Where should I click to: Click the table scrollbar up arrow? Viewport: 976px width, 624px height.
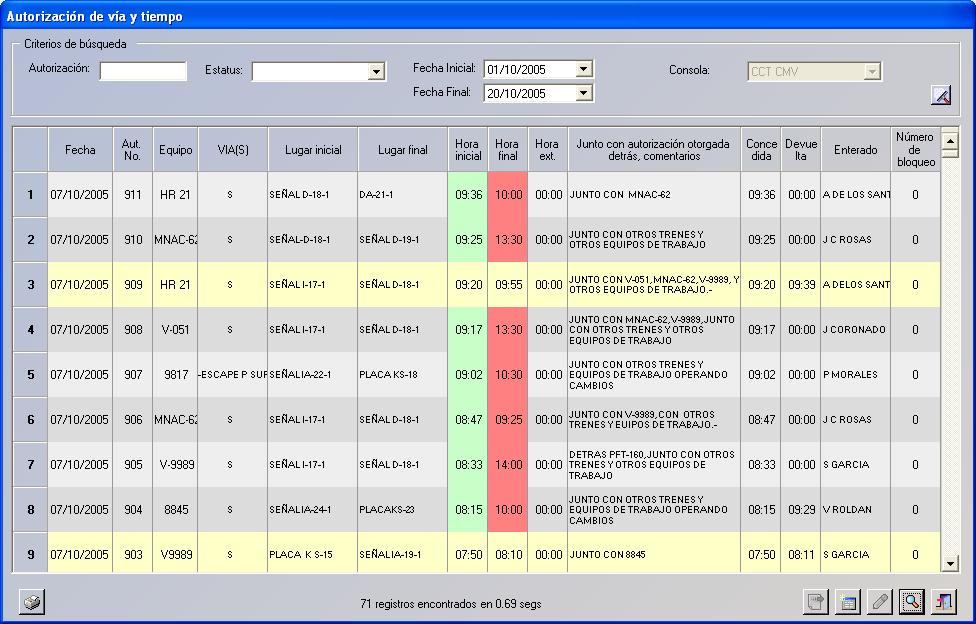[x=950, y=141]
